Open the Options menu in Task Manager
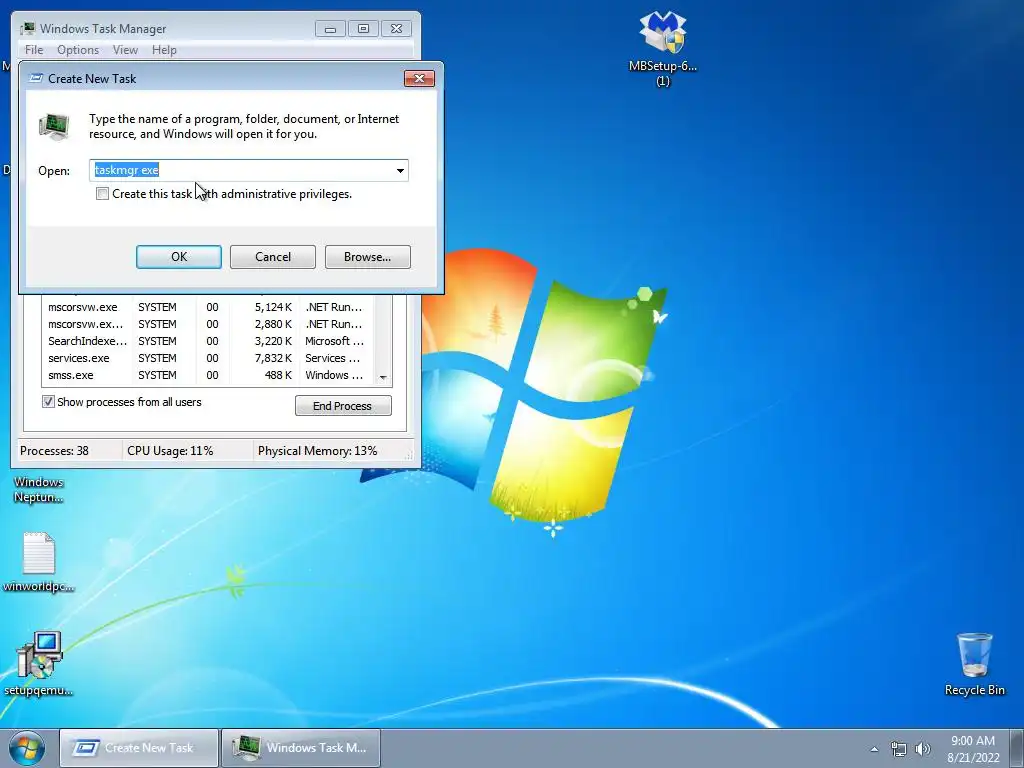Image resolution: width=1024 pixels, height=768 pixels. 78,50
